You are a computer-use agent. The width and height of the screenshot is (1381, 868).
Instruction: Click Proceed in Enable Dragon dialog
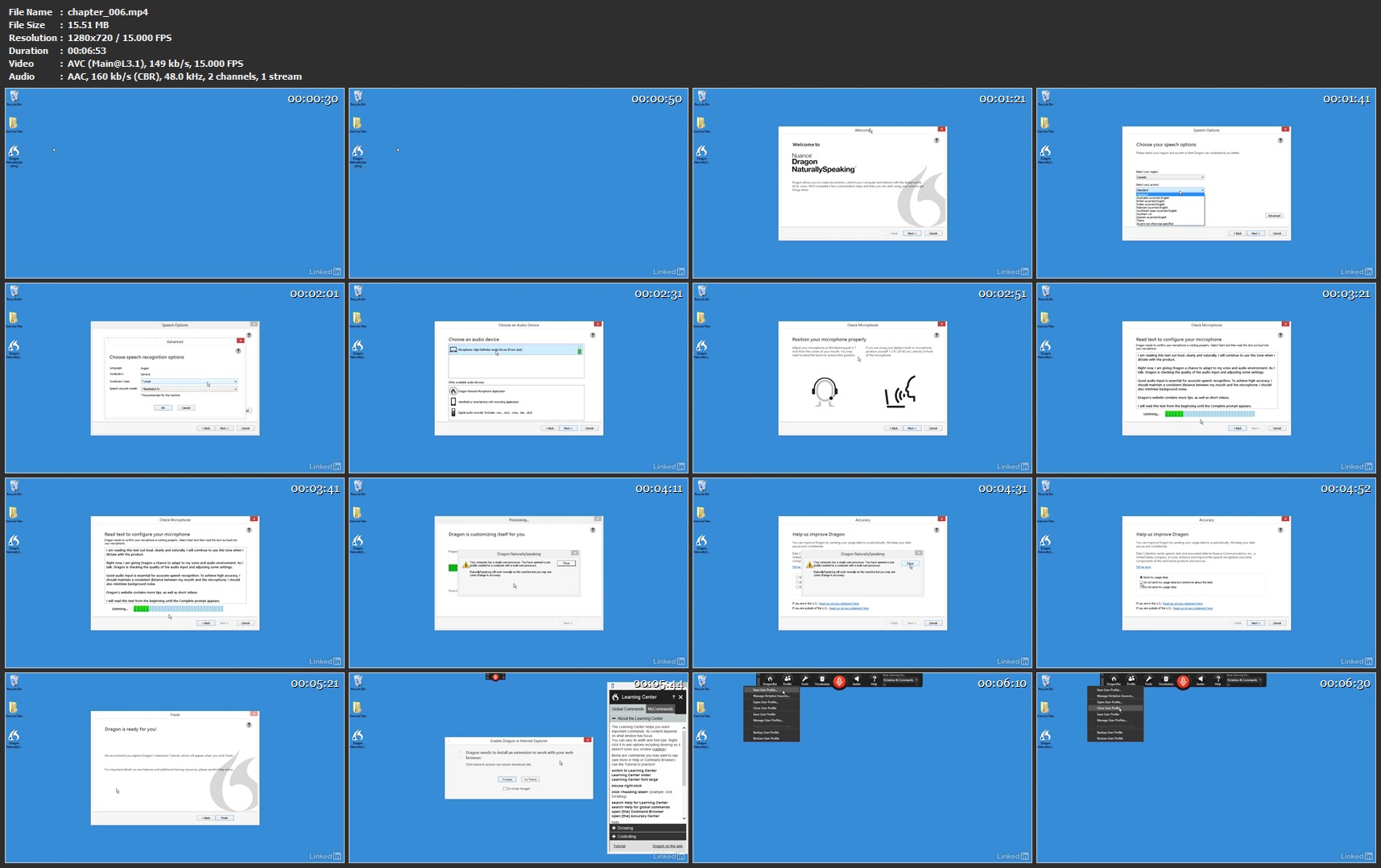coord(507,779)
